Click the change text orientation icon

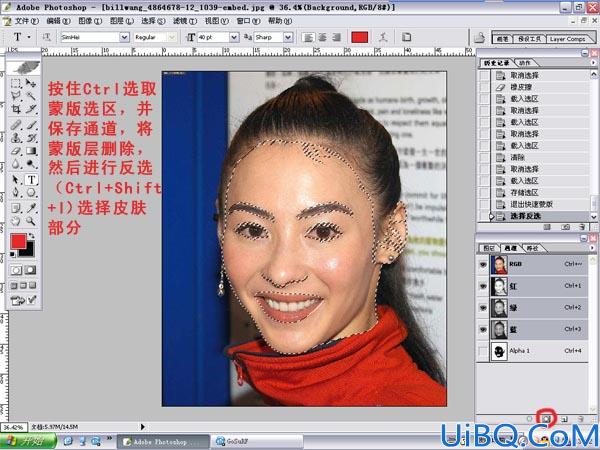click(46, 37)
